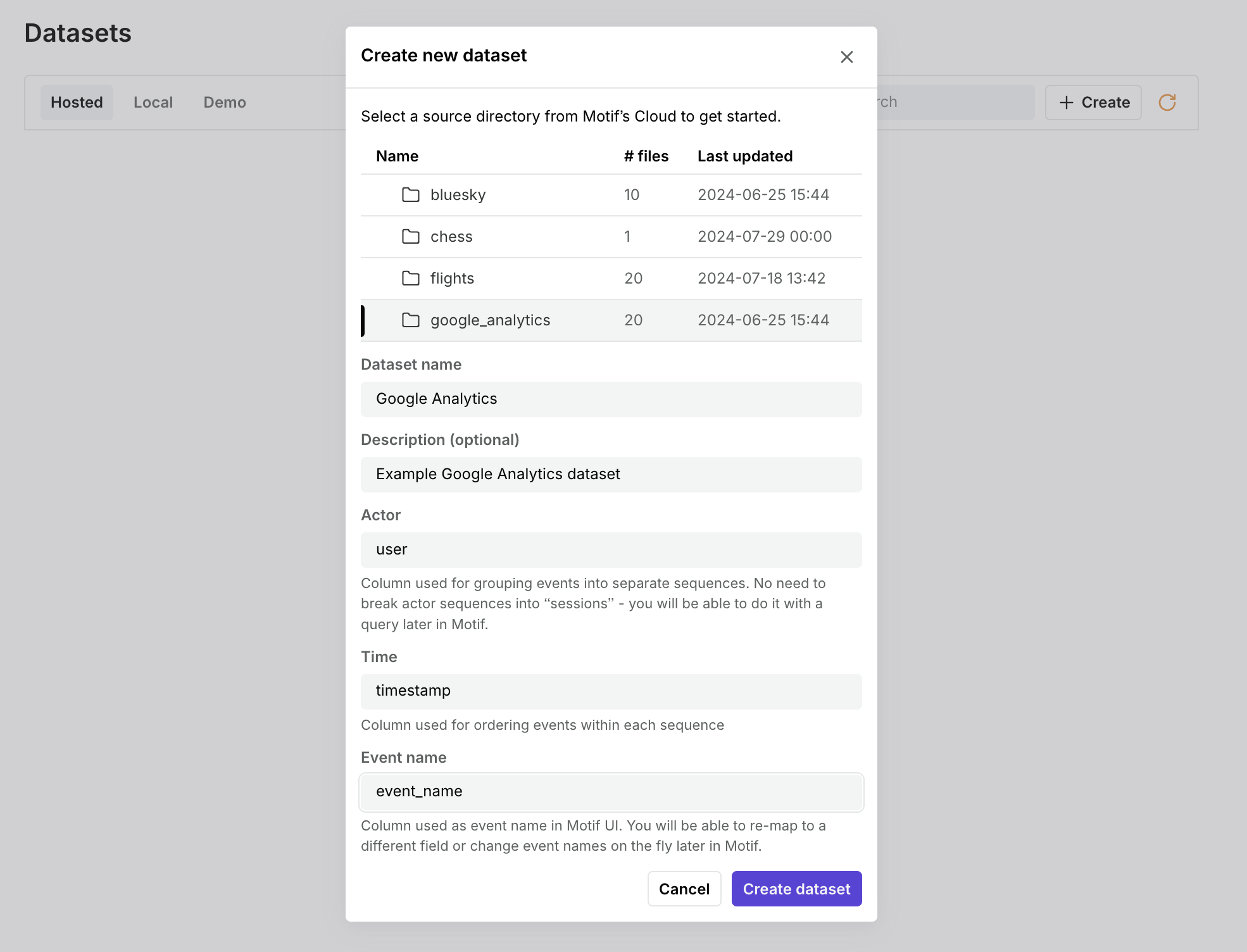Click file count 20 in google_analytics row
Image resolution: width=1247 pixels, height=952 pixels.
(x=634, y=320)
